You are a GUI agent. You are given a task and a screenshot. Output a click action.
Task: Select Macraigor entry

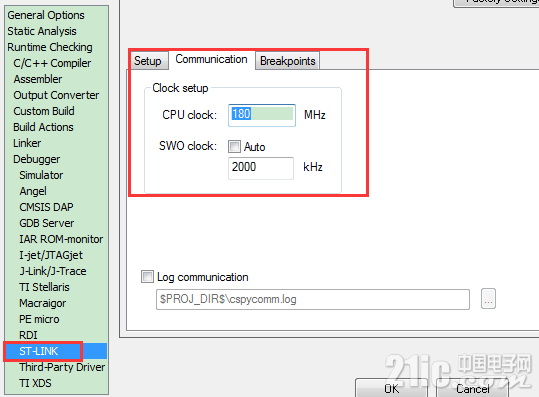42,303
